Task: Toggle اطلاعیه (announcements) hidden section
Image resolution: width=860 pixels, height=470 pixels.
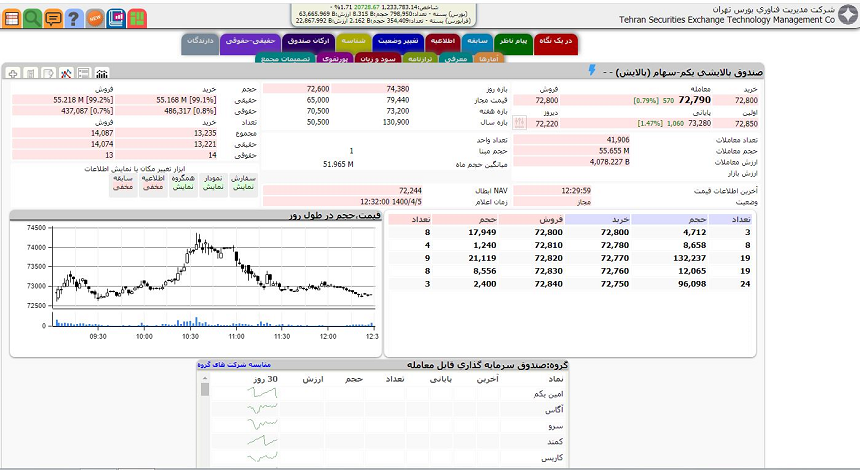Action: click(153, 183)
